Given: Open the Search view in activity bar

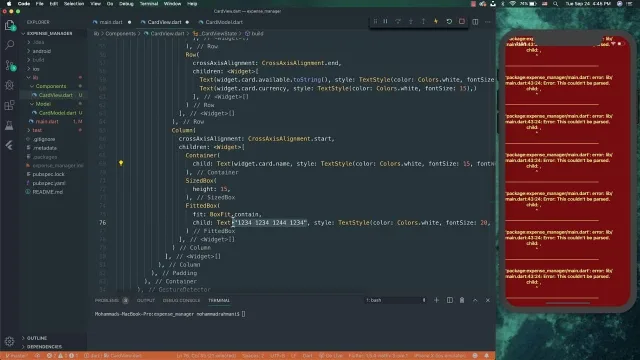Looking at the screenshot, I should point(9,45).
